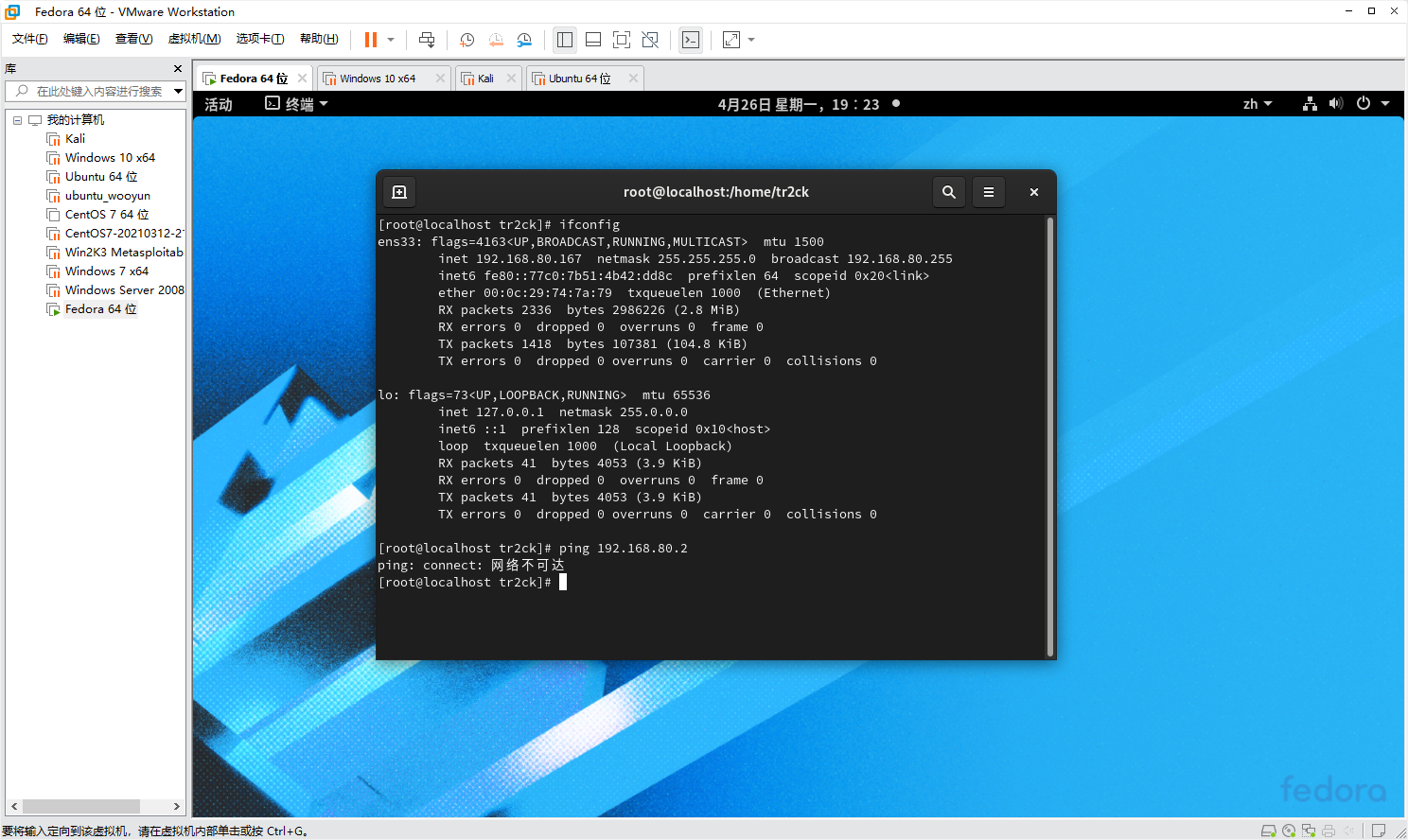Select Kali in the library tree
The height and width of the screenshot is (840, 1408).
[75, 139]
